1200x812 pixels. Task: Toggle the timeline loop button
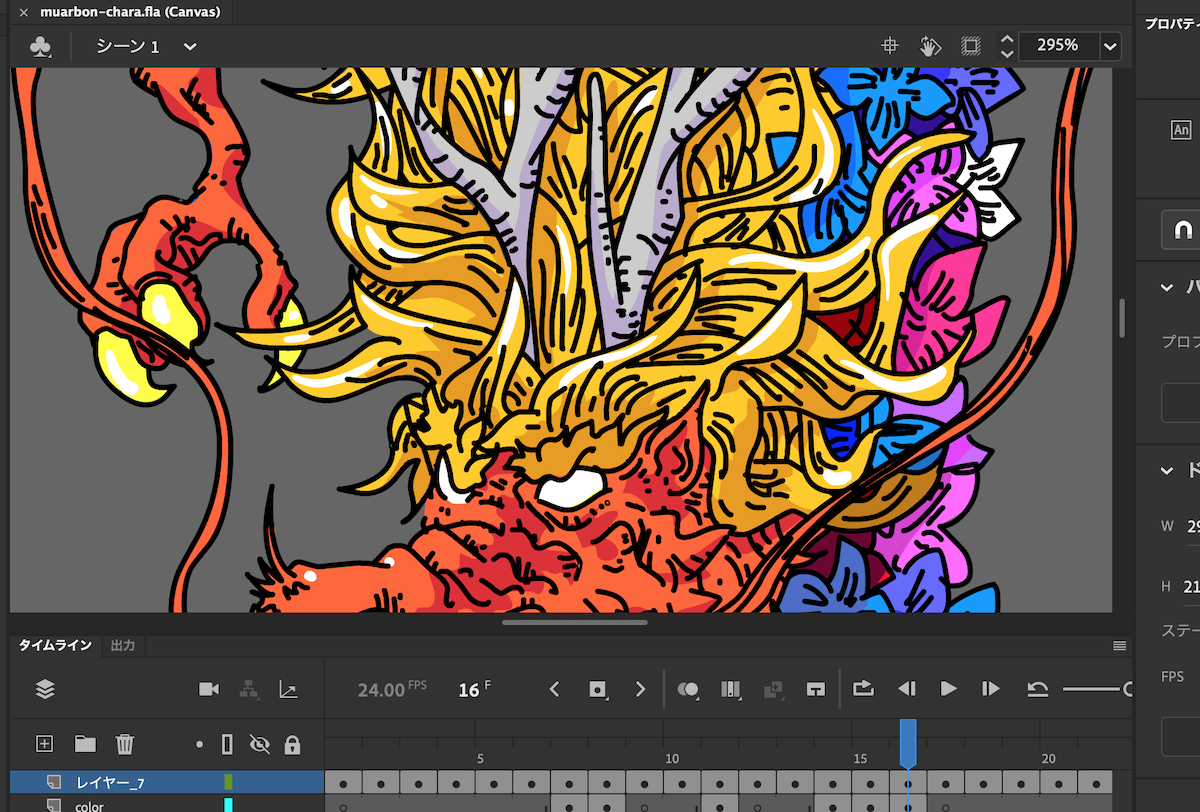862,689
